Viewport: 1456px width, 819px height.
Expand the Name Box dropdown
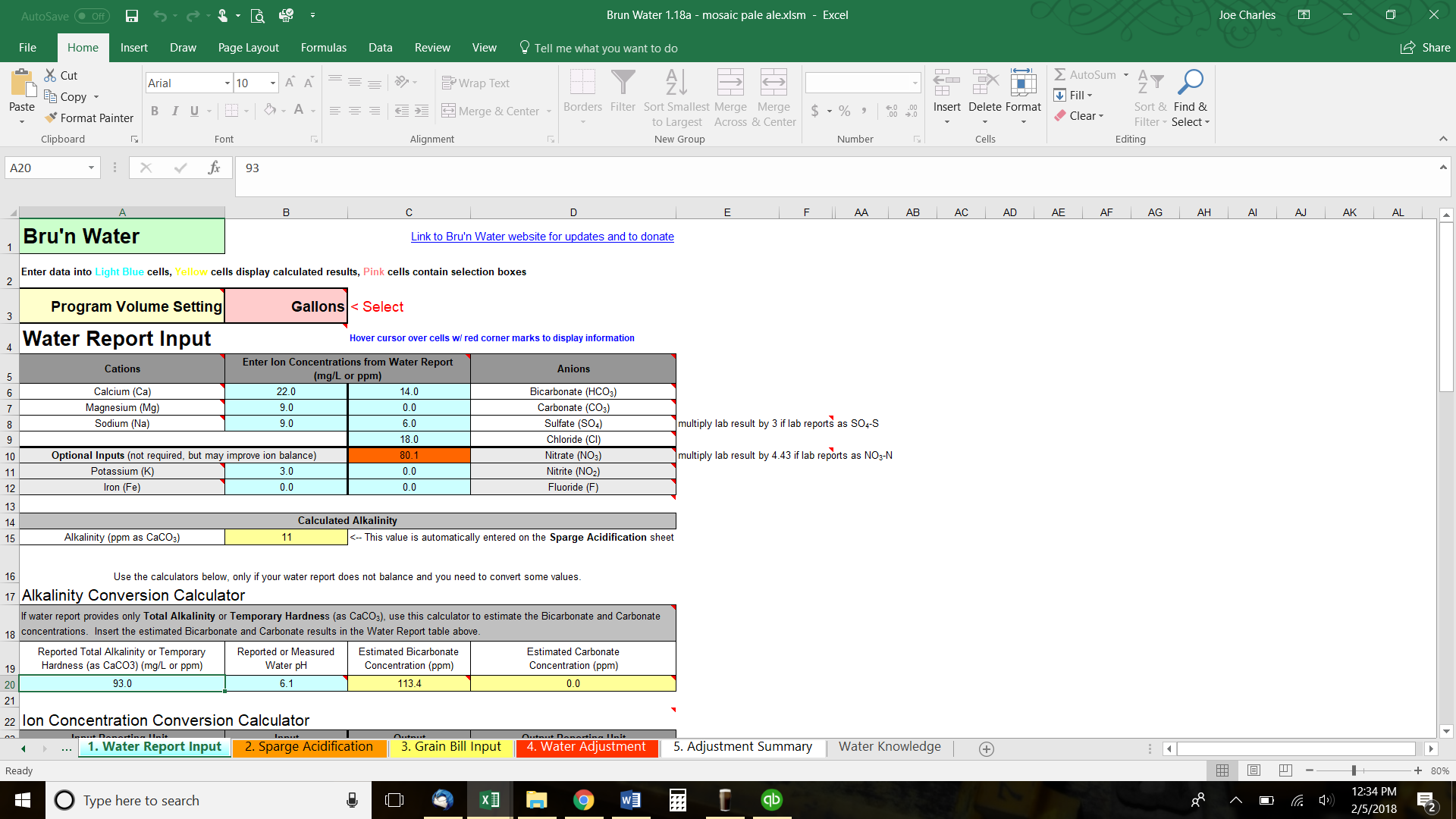click(x=91, y=168)
